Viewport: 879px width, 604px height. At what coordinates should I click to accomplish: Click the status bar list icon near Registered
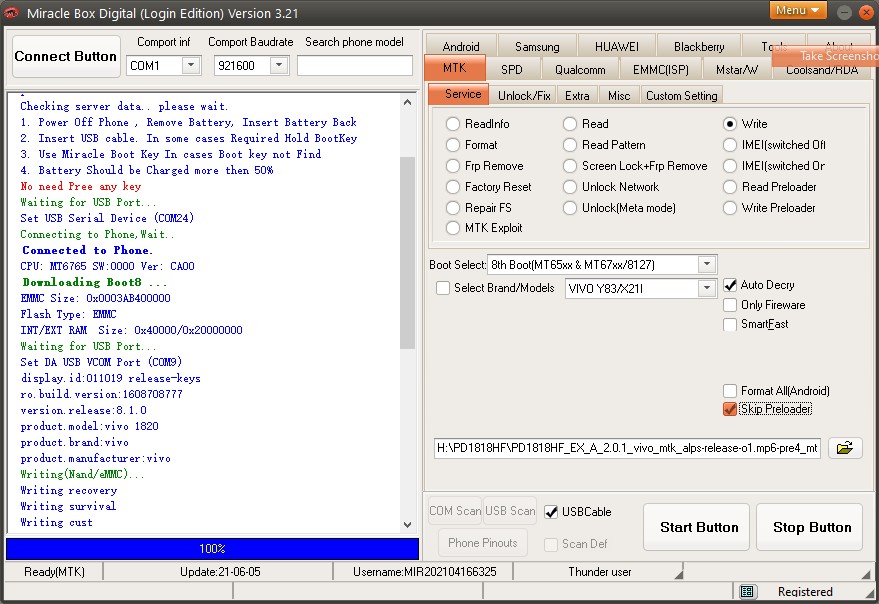point(747,592)
